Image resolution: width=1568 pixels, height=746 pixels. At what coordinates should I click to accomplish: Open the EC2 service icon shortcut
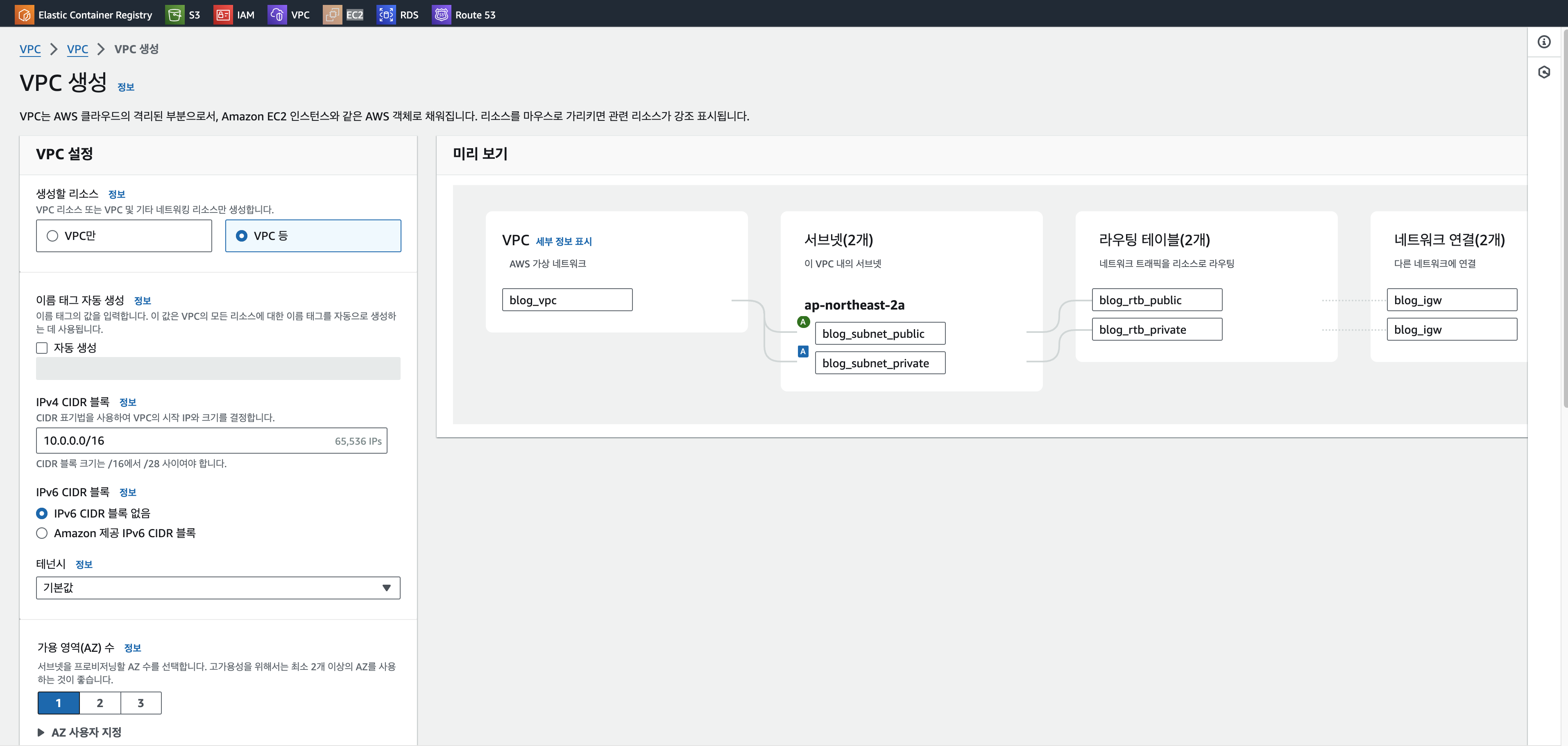coord(332,15)
